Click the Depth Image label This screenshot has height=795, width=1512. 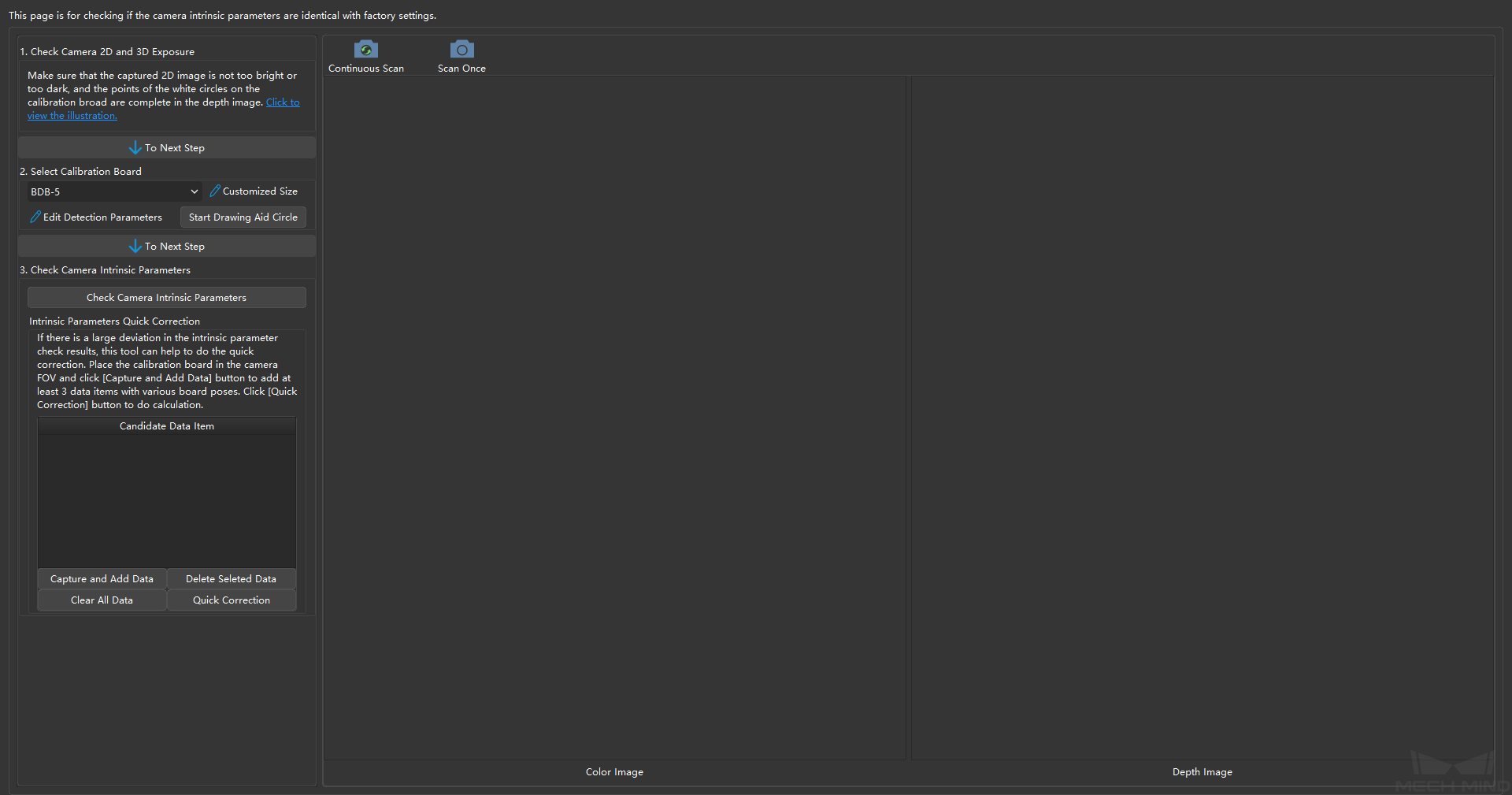tap(1202, 772)
